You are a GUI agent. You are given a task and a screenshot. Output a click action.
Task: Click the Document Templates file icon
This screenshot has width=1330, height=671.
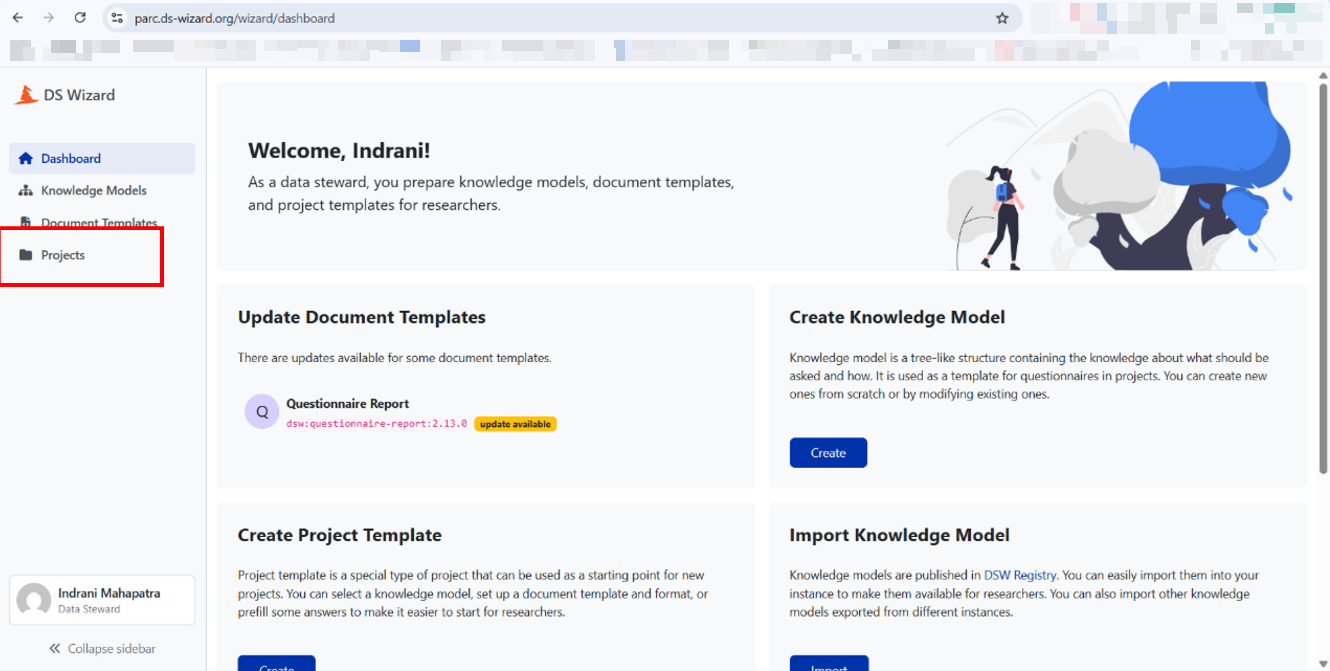[x=26, y=223]
